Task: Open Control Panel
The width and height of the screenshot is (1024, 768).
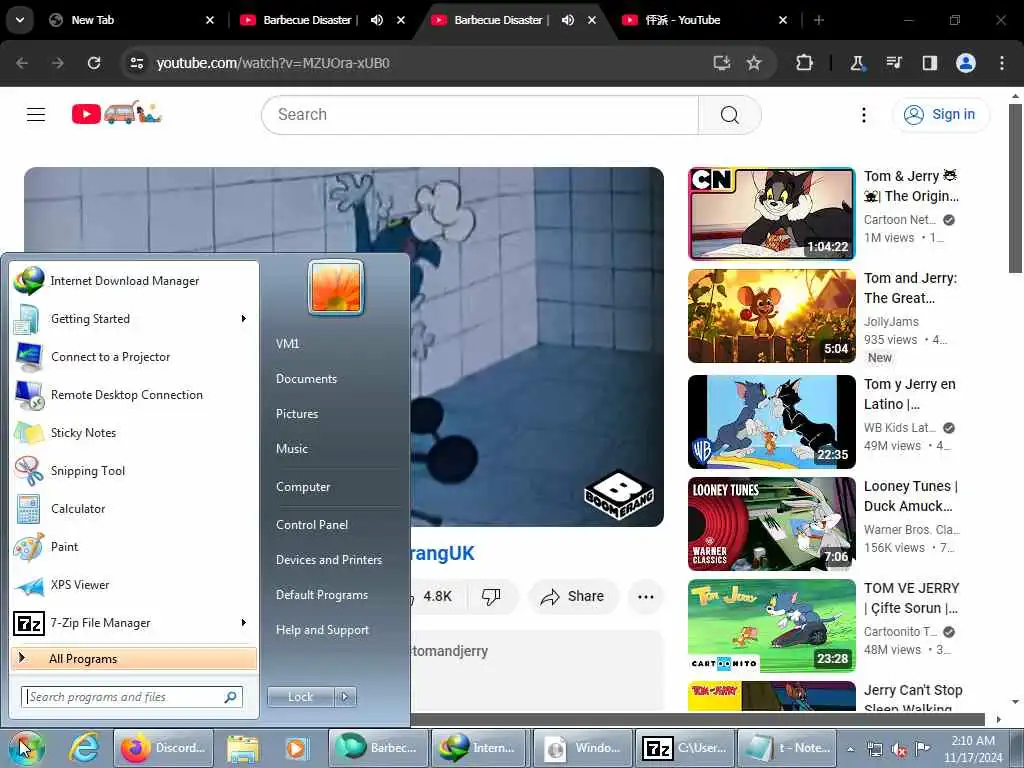Action: point(312,525)
